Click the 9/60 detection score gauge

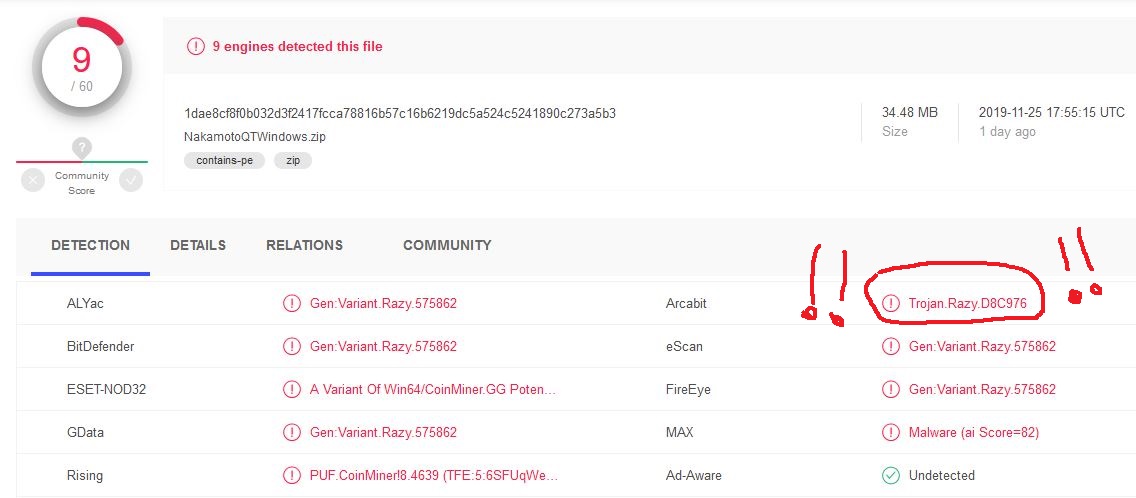click(x=81, y=67)
